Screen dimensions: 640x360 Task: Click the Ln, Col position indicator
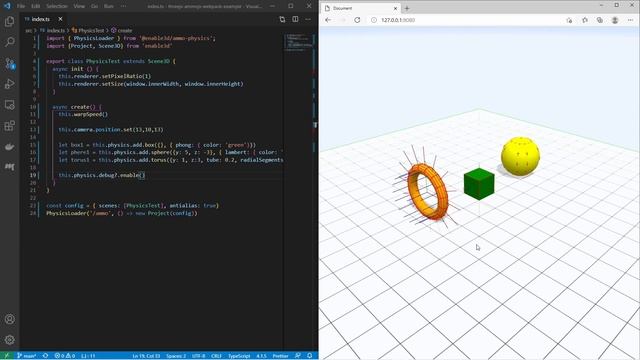pyautogui.click(x=146, y=356)
